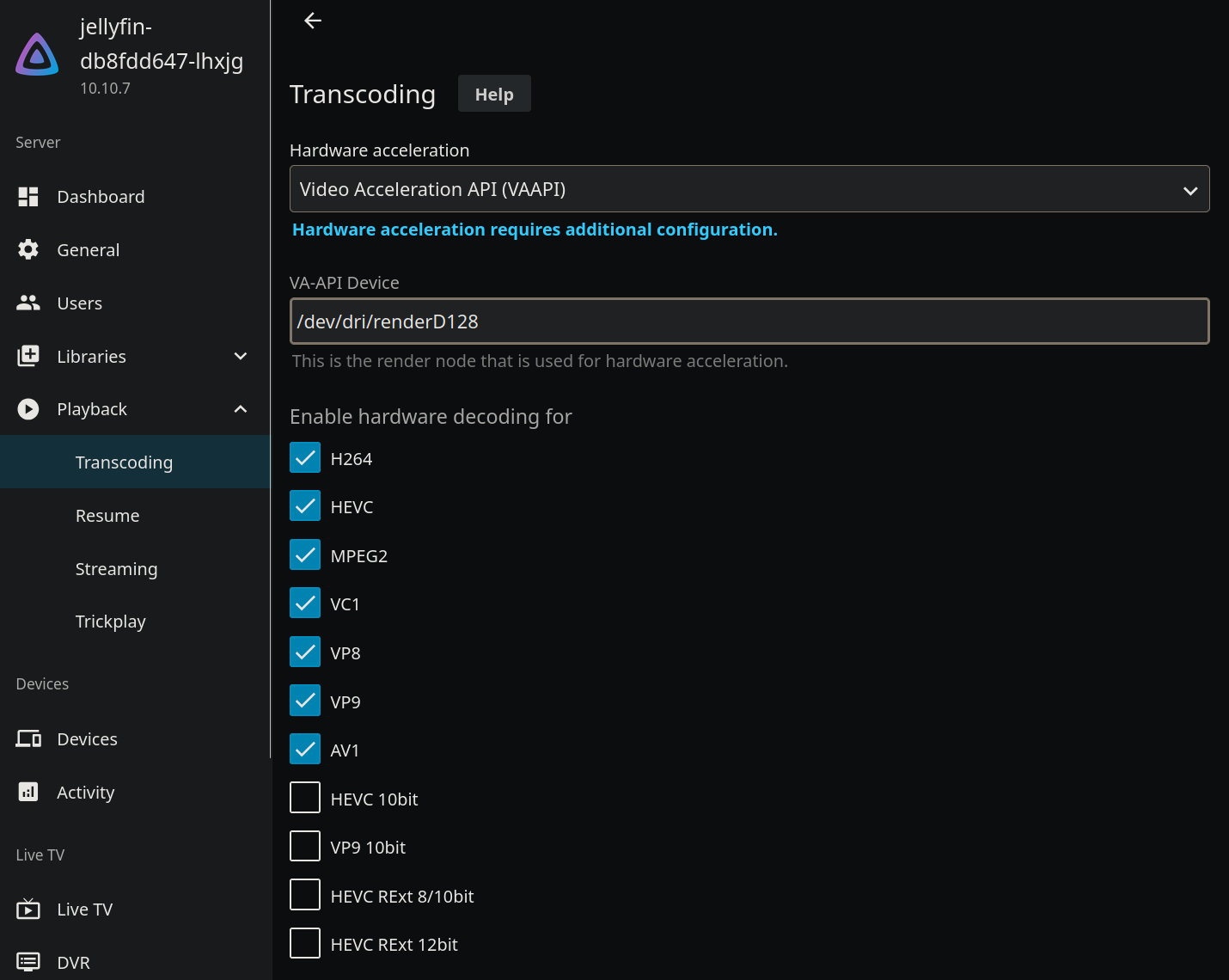Click the Jellyfin logo icon
The height and width of the screenshot is (980, 1229).
point(37,55)
